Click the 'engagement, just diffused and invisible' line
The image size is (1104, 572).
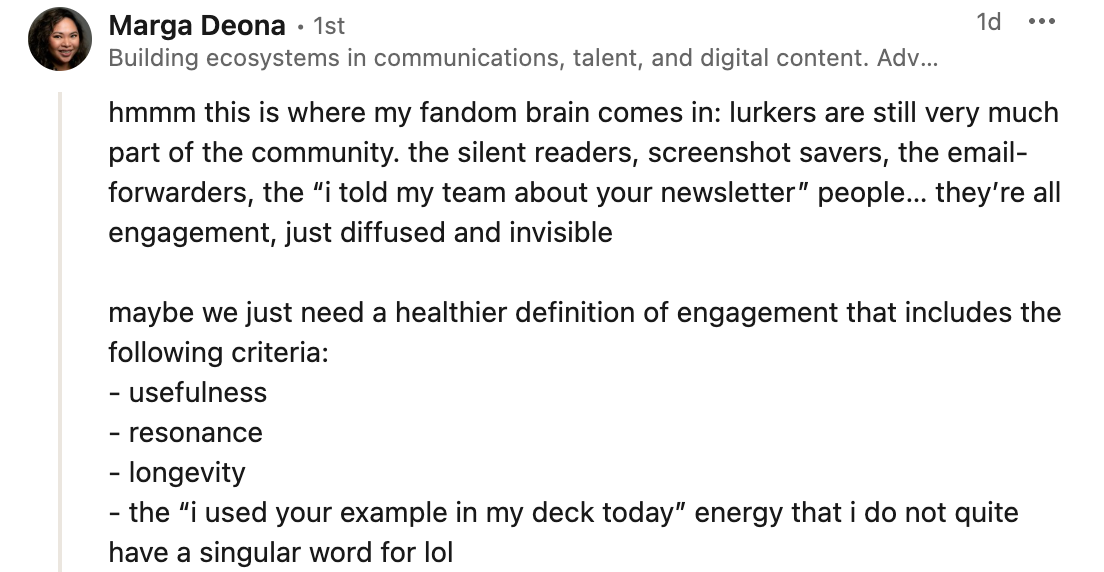pos(360,232)
